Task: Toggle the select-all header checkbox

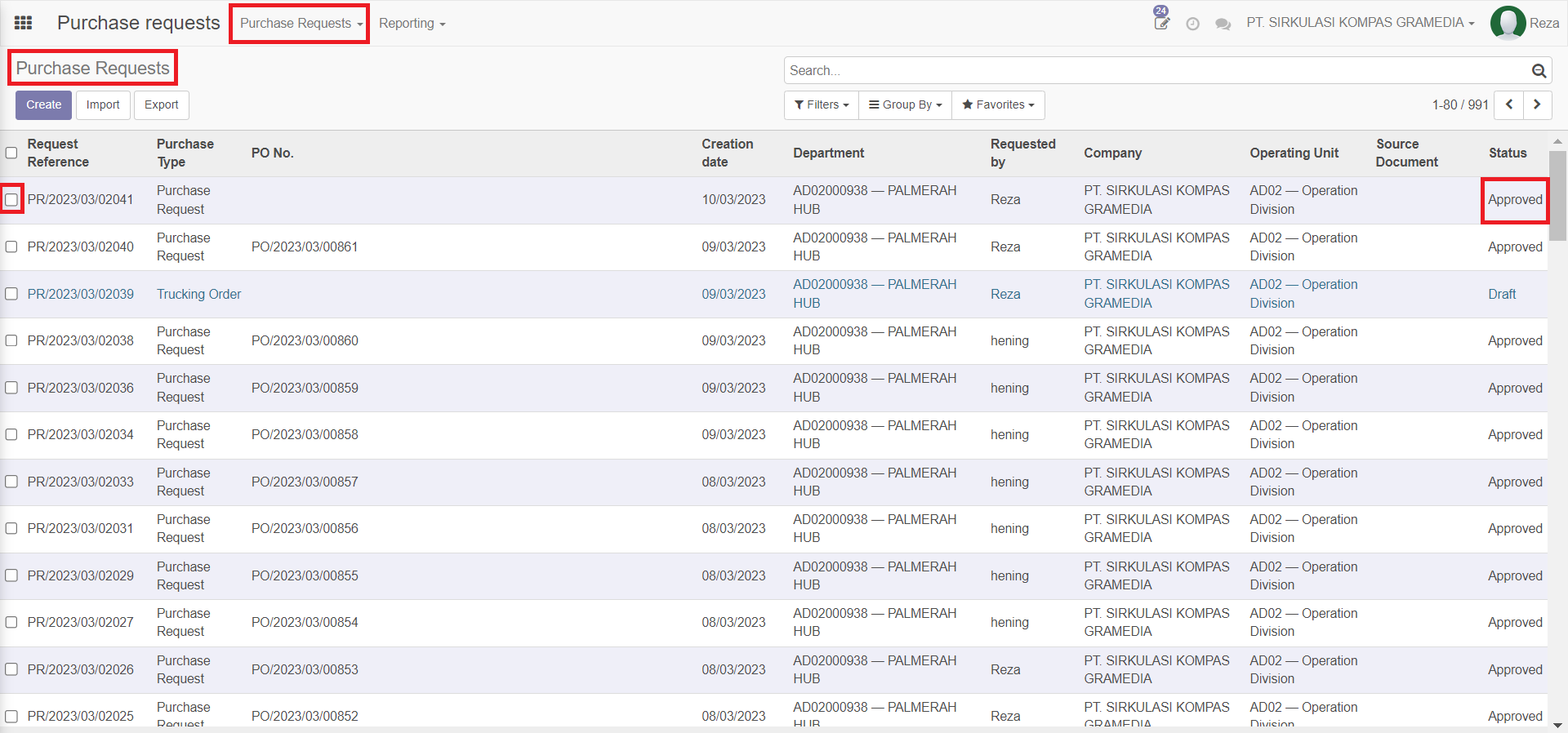Action: point(11,153)
